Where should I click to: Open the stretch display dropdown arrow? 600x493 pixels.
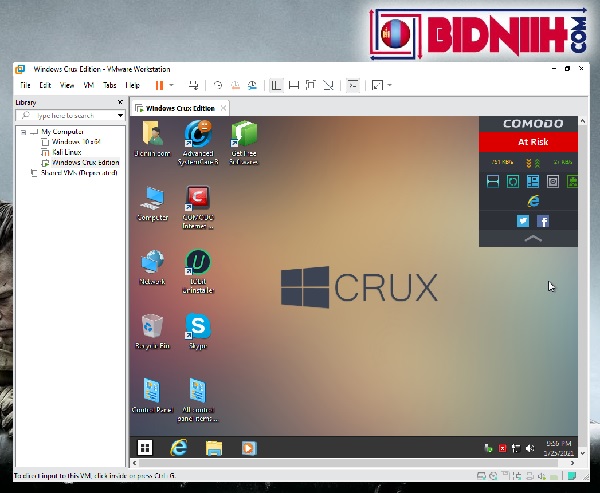click(390, 85)
